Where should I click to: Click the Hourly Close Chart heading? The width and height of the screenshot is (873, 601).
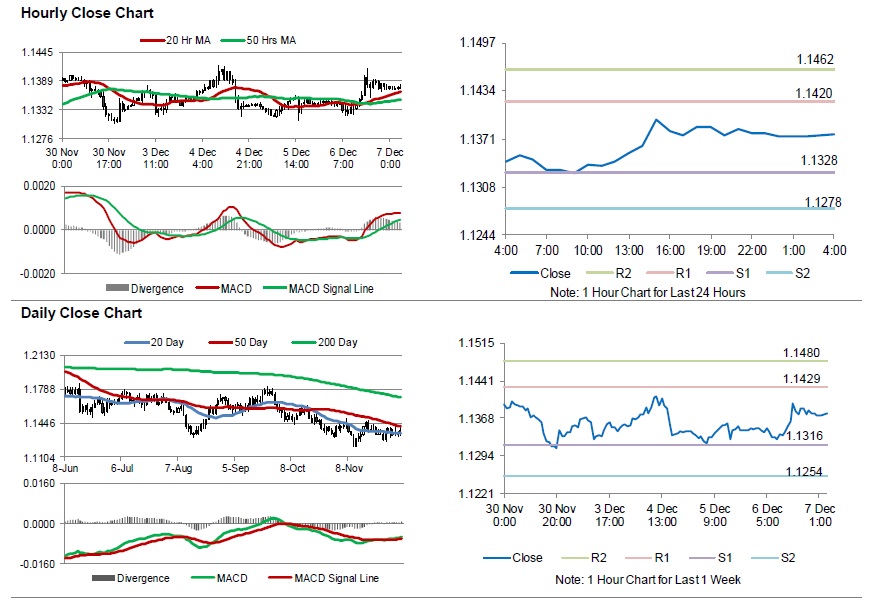(x=87, y=14)
